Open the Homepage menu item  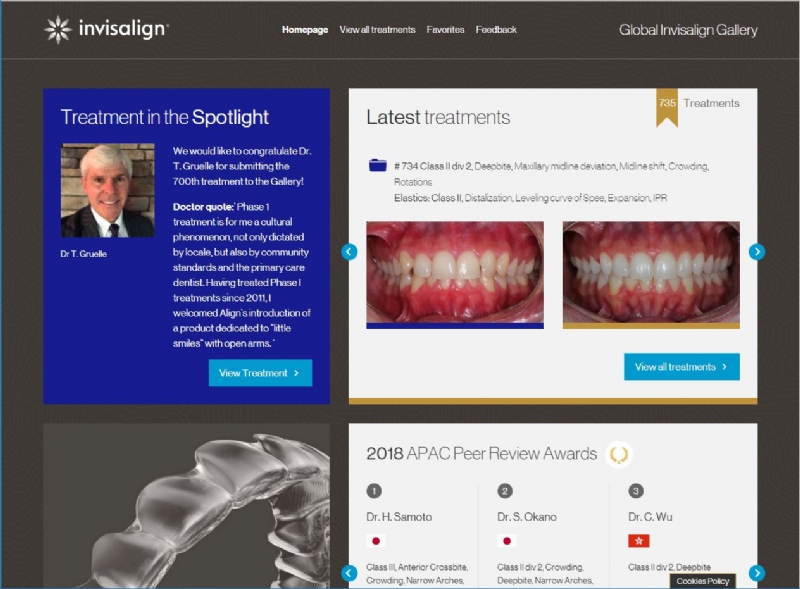[x=305, y=30]
